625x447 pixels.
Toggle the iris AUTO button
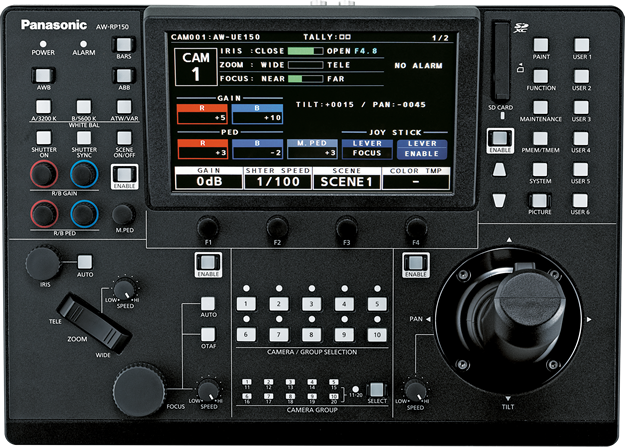coord(85,262)
